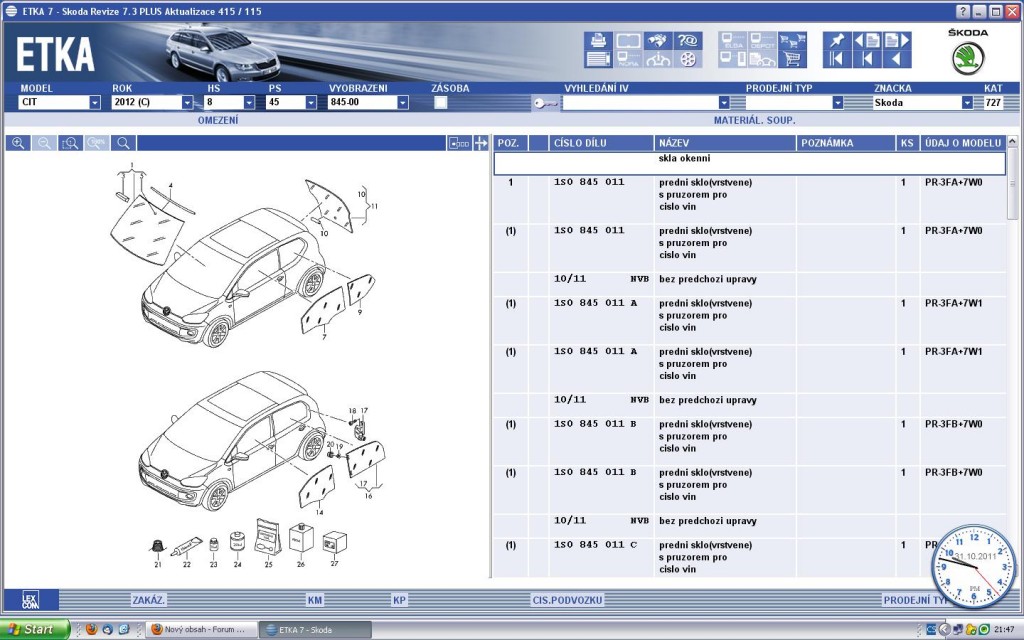This screenshot has width=1024, height=640.
Task: Click the ČÍSLO DÍLU column header
Action: pos(580,143)
